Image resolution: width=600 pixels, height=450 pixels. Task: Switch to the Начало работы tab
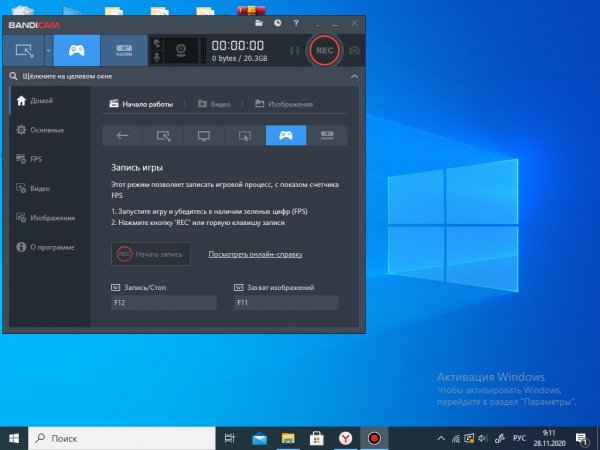tap(141, 104)
